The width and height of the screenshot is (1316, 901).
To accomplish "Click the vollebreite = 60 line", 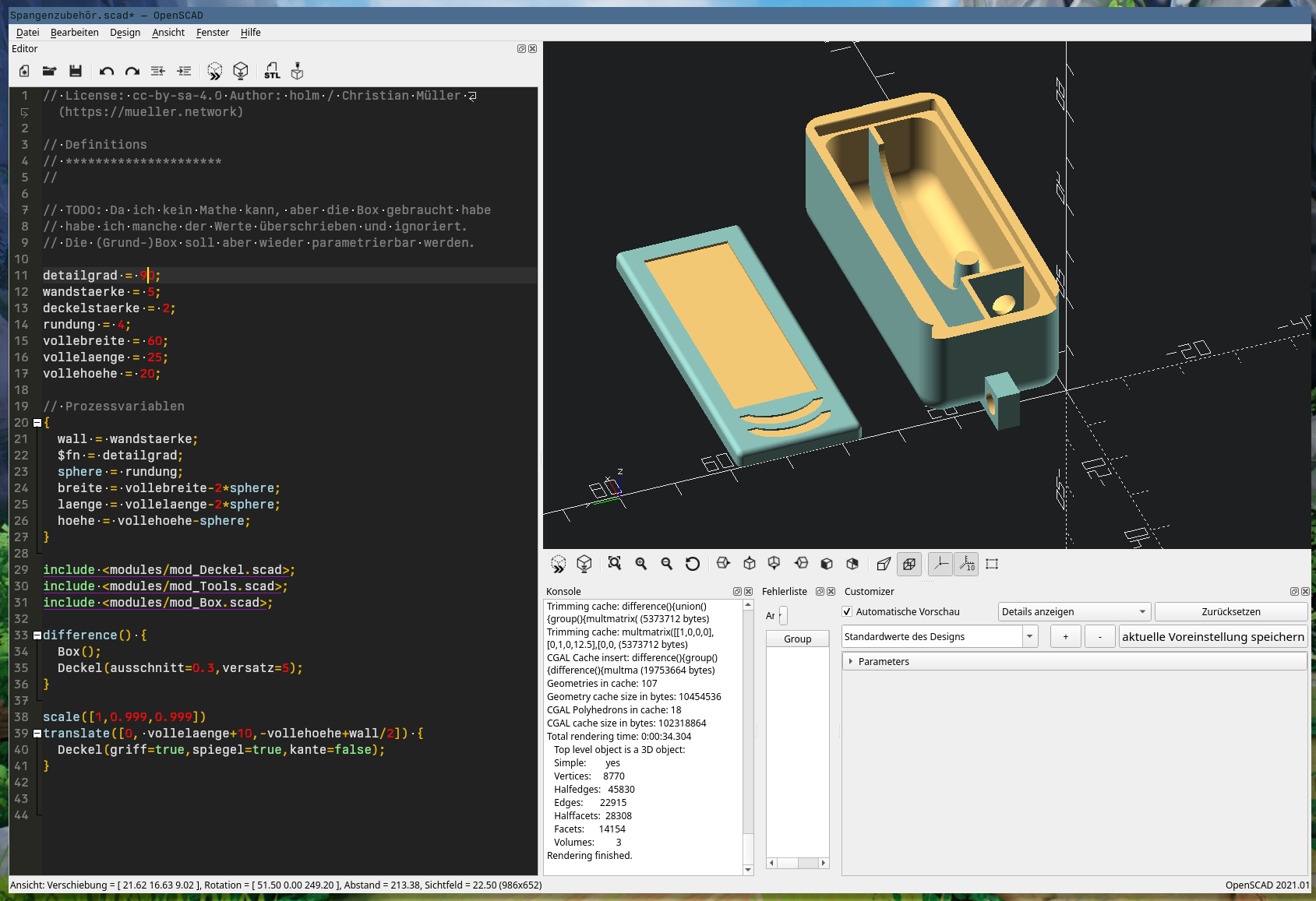I will click(x=105, y=341).
